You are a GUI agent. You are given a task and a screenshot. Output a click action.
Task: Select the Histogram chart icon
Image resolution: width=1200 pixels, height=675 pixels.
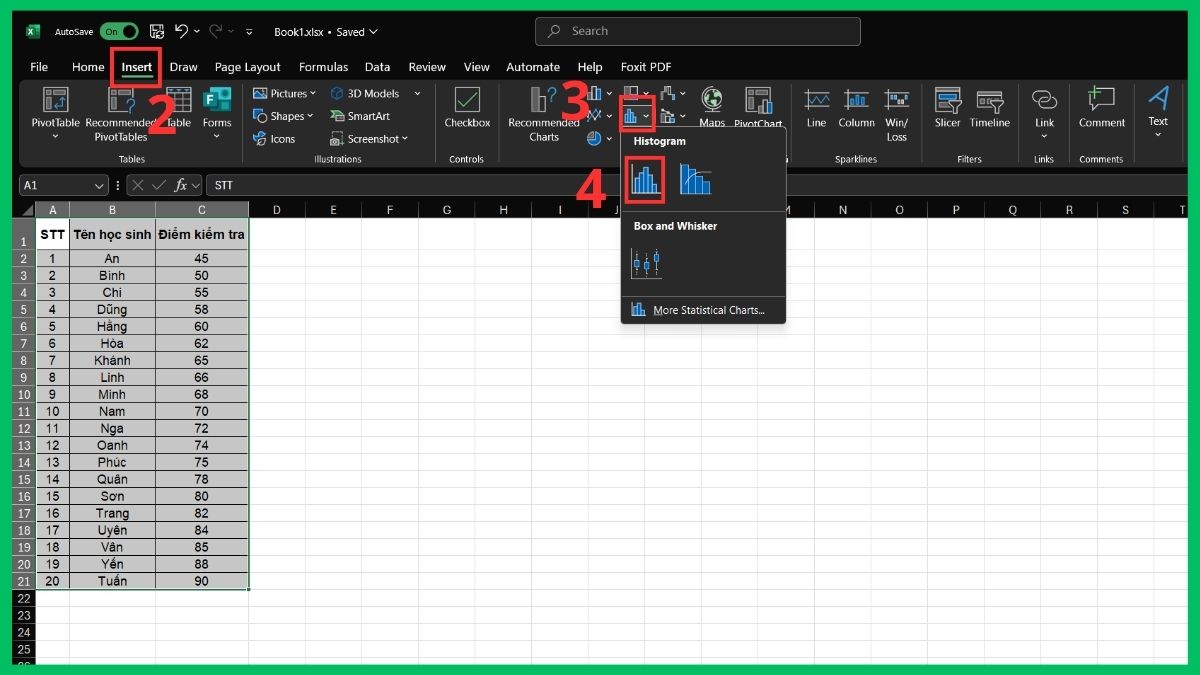pyautogui.click(x=645, y=180)
